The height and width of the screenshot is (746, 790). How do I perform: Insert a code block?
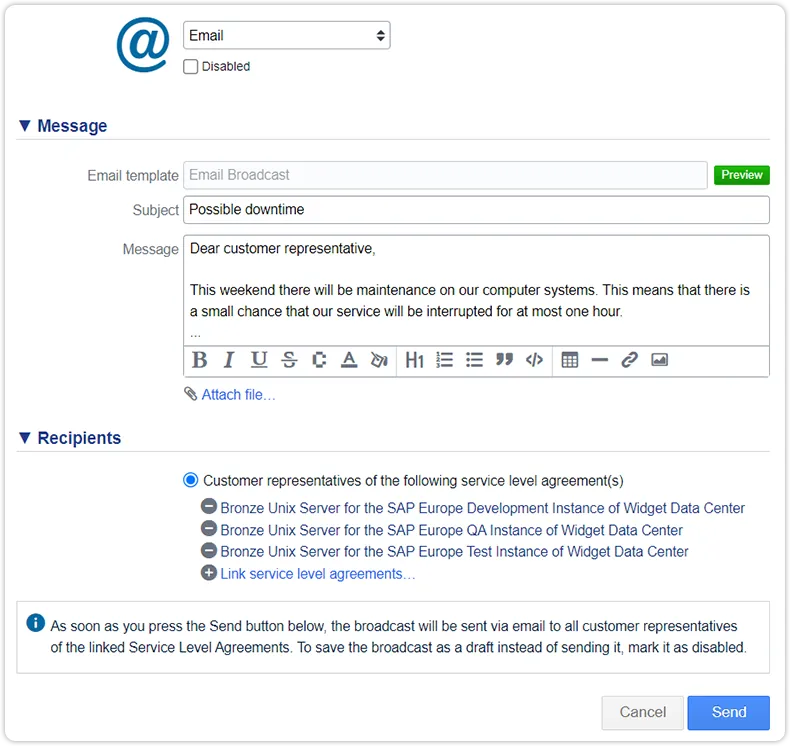(x=534, y=360)
